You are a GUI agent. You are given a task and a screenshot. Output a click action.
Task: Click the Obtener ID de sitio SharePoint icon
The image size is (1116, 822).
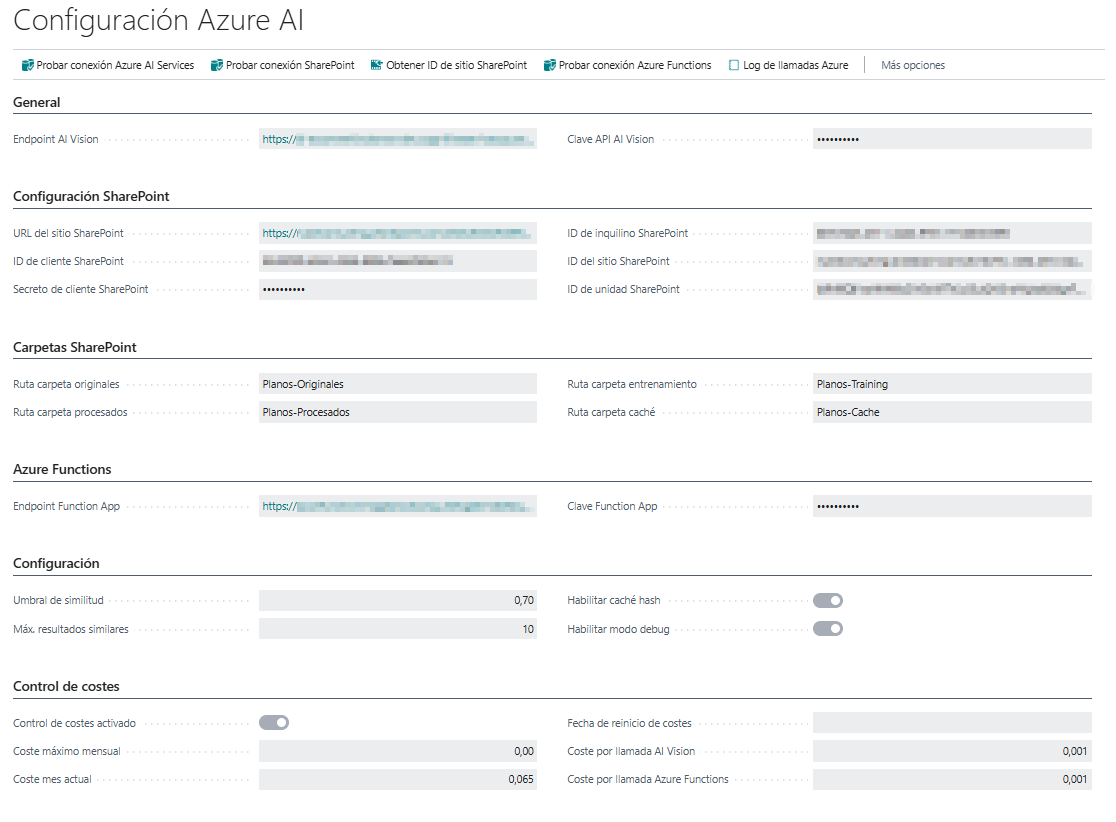377,65
